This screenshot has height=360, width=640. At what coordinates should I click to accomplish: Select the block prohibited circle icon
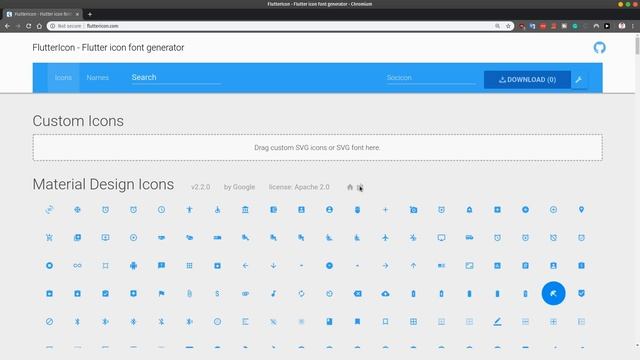click(49, 322)
